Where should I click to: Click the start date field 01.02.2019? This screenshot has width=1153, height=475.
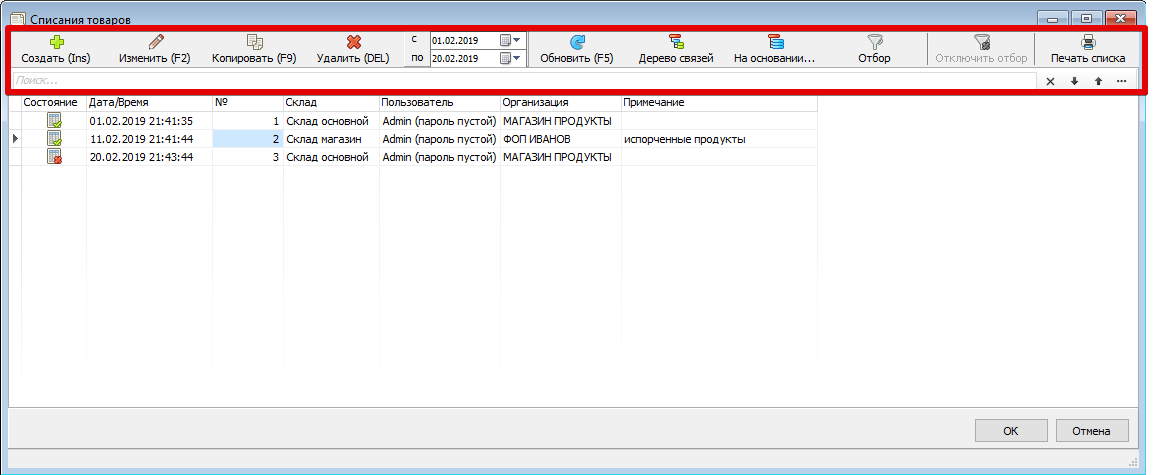tap(464, 40)
